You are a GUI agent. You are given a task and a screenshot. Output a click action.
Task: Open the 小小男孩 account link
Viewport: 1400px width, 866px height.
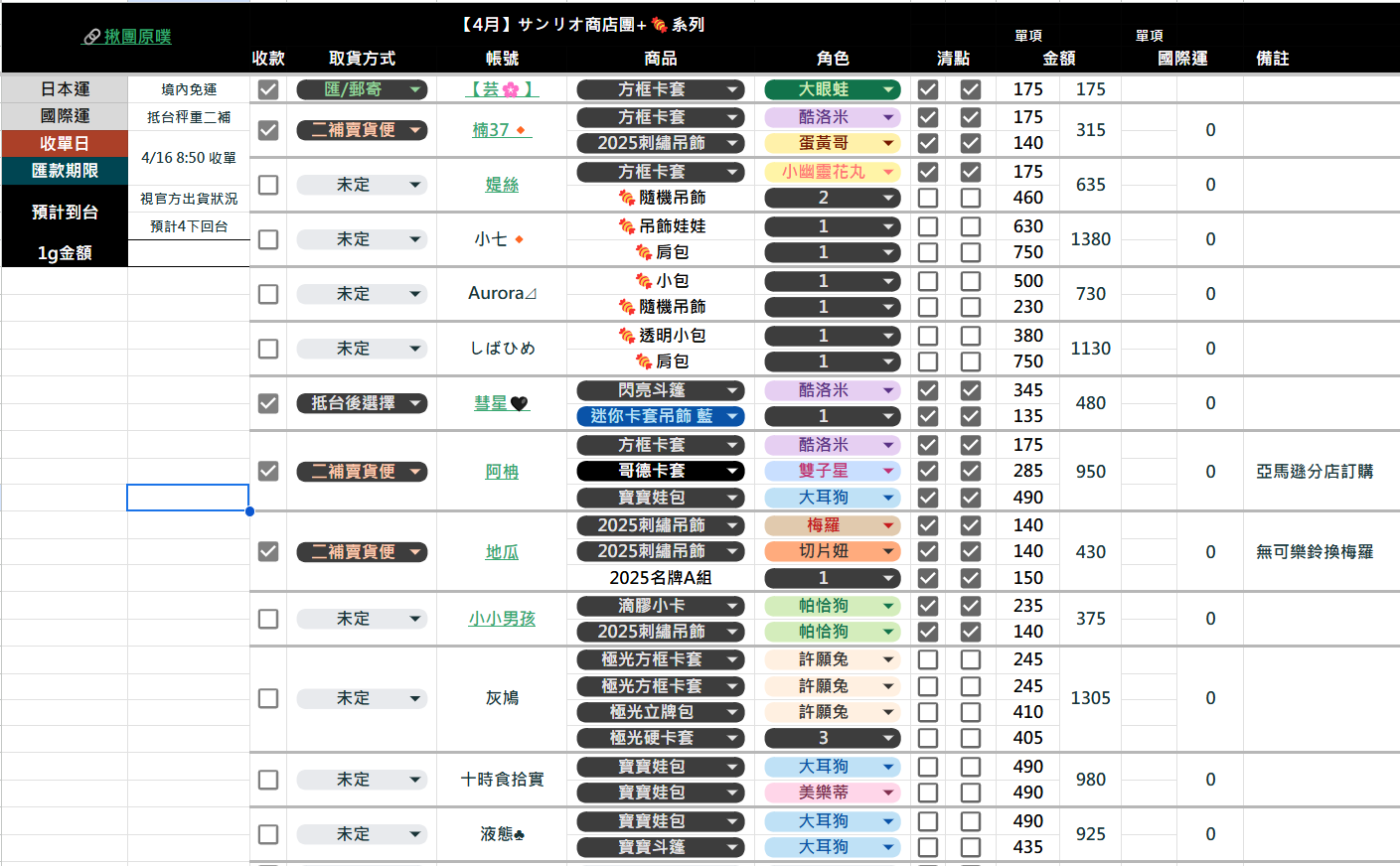[x=502, y=619]
